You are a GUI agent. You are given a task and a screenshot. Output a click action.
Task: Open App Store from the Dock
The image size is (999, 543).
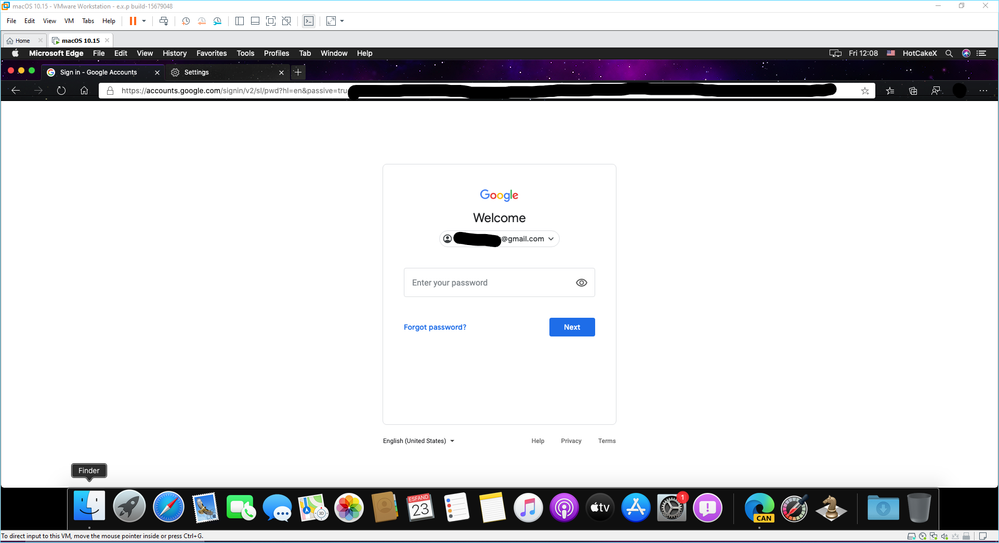[635, 508]
